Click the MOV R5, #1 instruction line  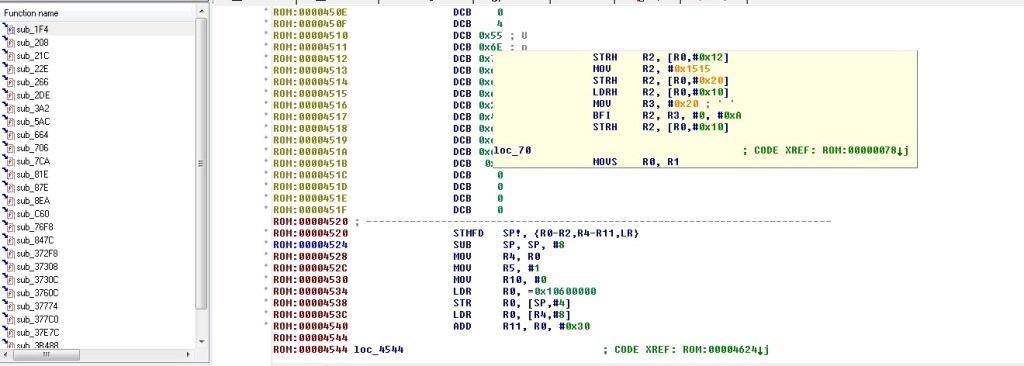pyautogui.click(x=496, y=268)
